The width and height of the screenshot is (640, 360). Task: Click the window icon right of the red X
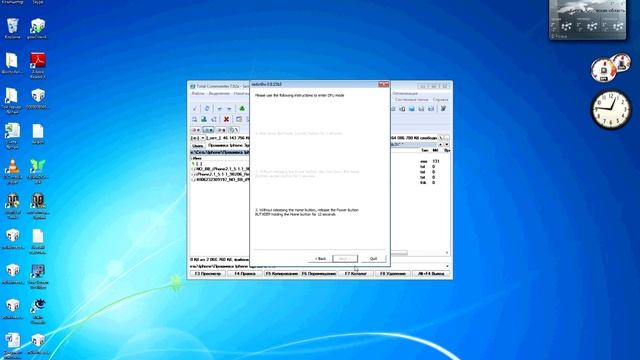(x=239, y=119)
